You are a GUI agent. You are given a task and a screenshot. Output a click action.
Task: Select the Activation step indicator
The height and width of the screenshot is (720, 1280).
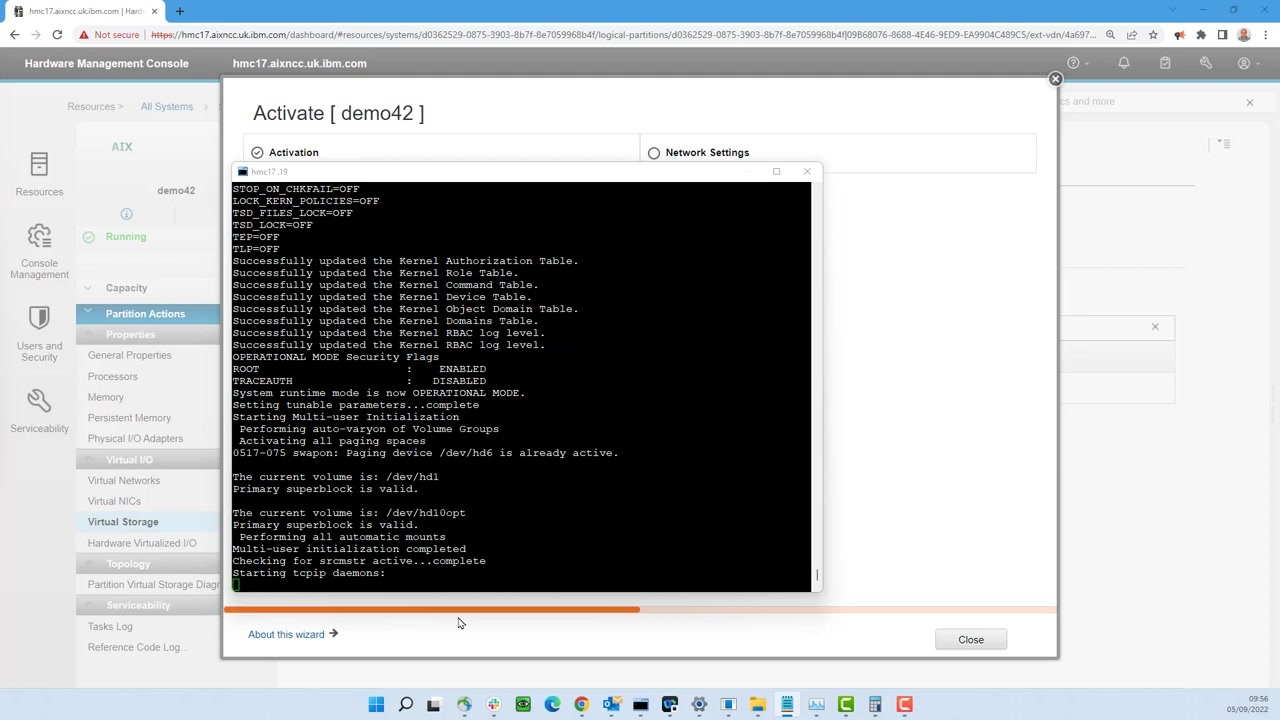coord(257,153)
